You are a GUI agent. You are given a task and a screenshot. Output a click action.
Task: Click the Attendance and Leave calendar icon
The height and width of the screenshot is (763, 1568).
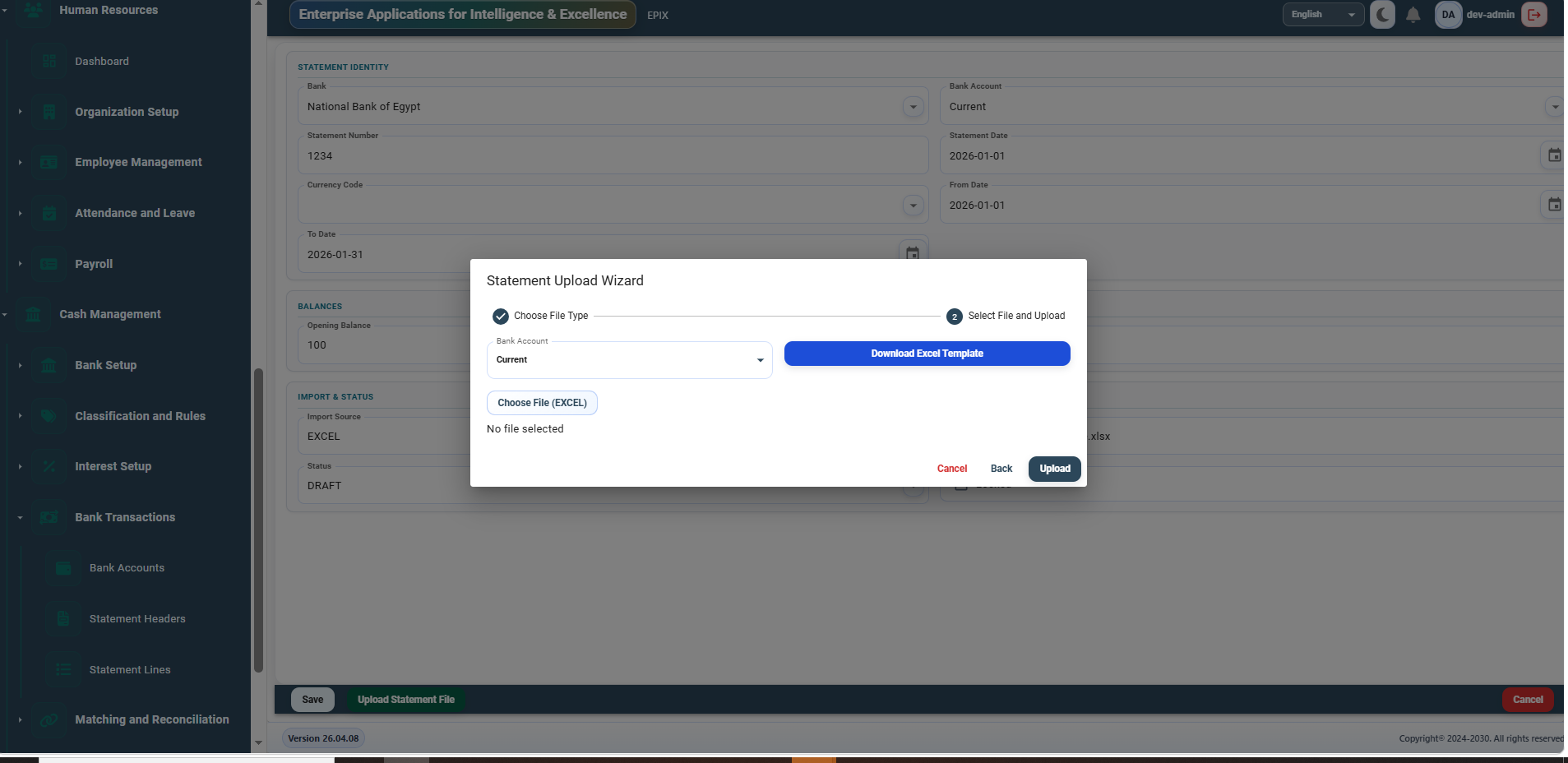pos(49,213)
